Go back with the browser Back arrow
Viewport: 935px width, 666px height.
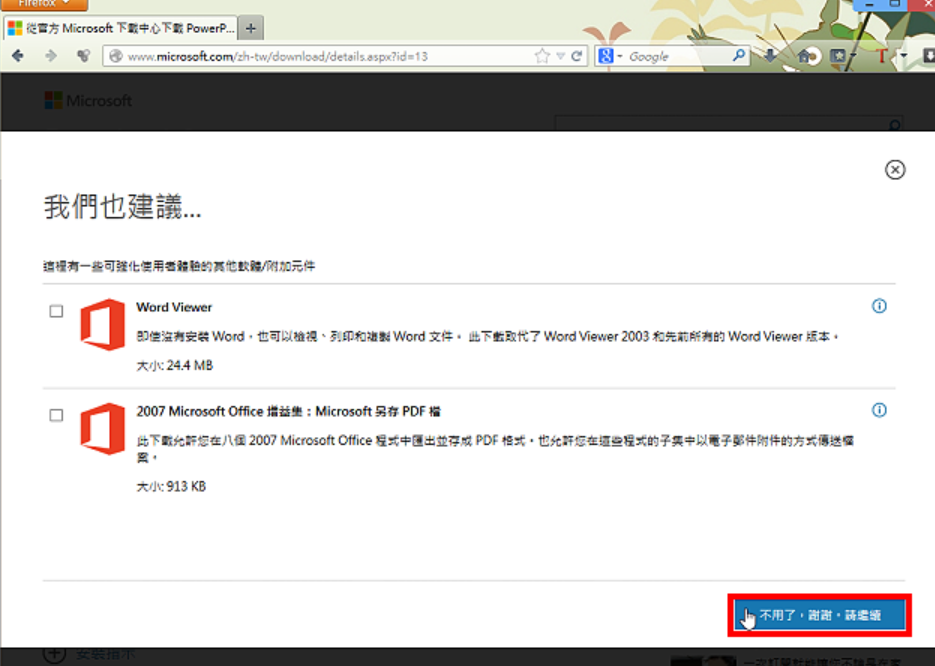tap(18, 56)
